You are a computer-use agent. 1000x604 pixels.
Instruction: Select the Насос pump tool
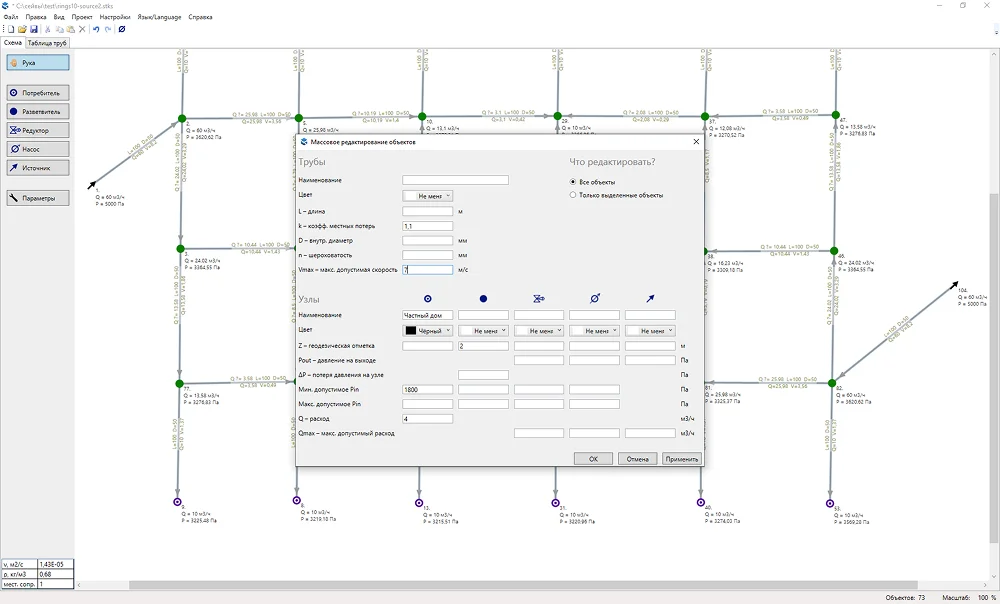[x=38, y=149]
